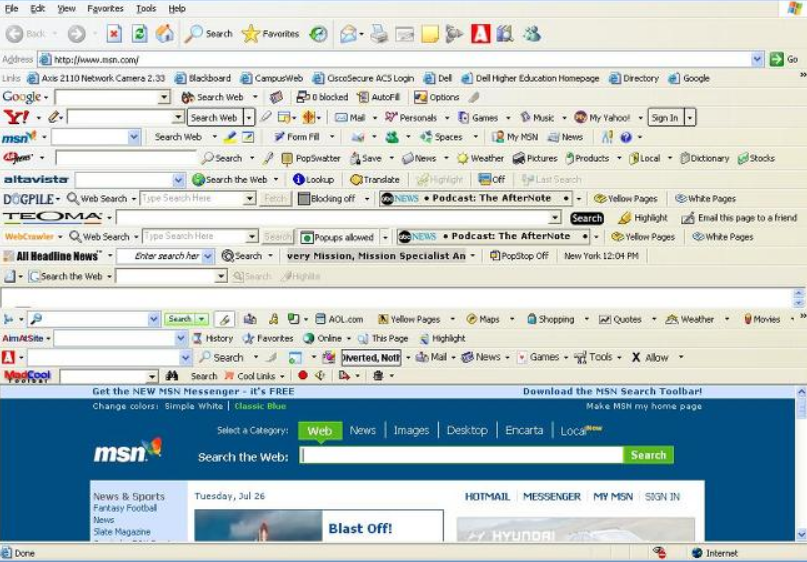
Task: Open the HOTMAIL link
Action: (487, 497)
